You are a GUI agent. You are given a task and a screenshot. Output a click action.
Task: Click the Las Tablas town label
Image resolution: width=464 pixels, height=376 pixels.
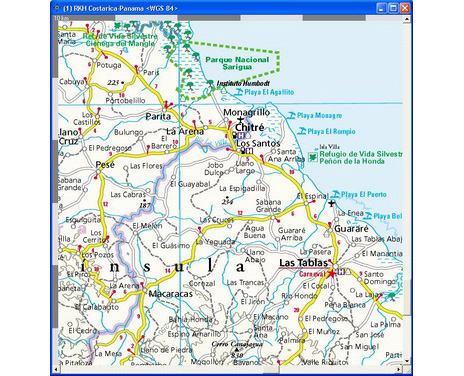tap(303, 263)
